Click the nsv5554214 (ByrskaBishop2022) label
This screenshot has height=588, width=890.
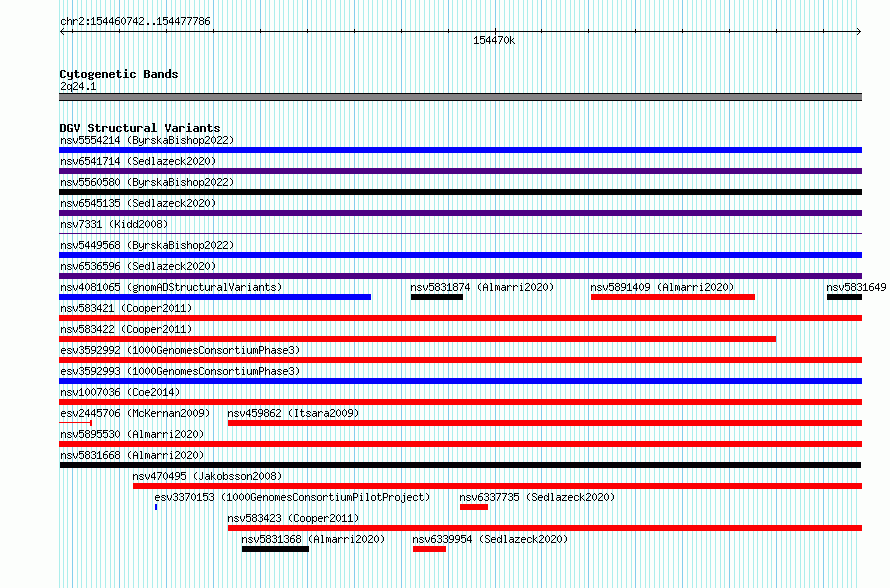point(147,140)
